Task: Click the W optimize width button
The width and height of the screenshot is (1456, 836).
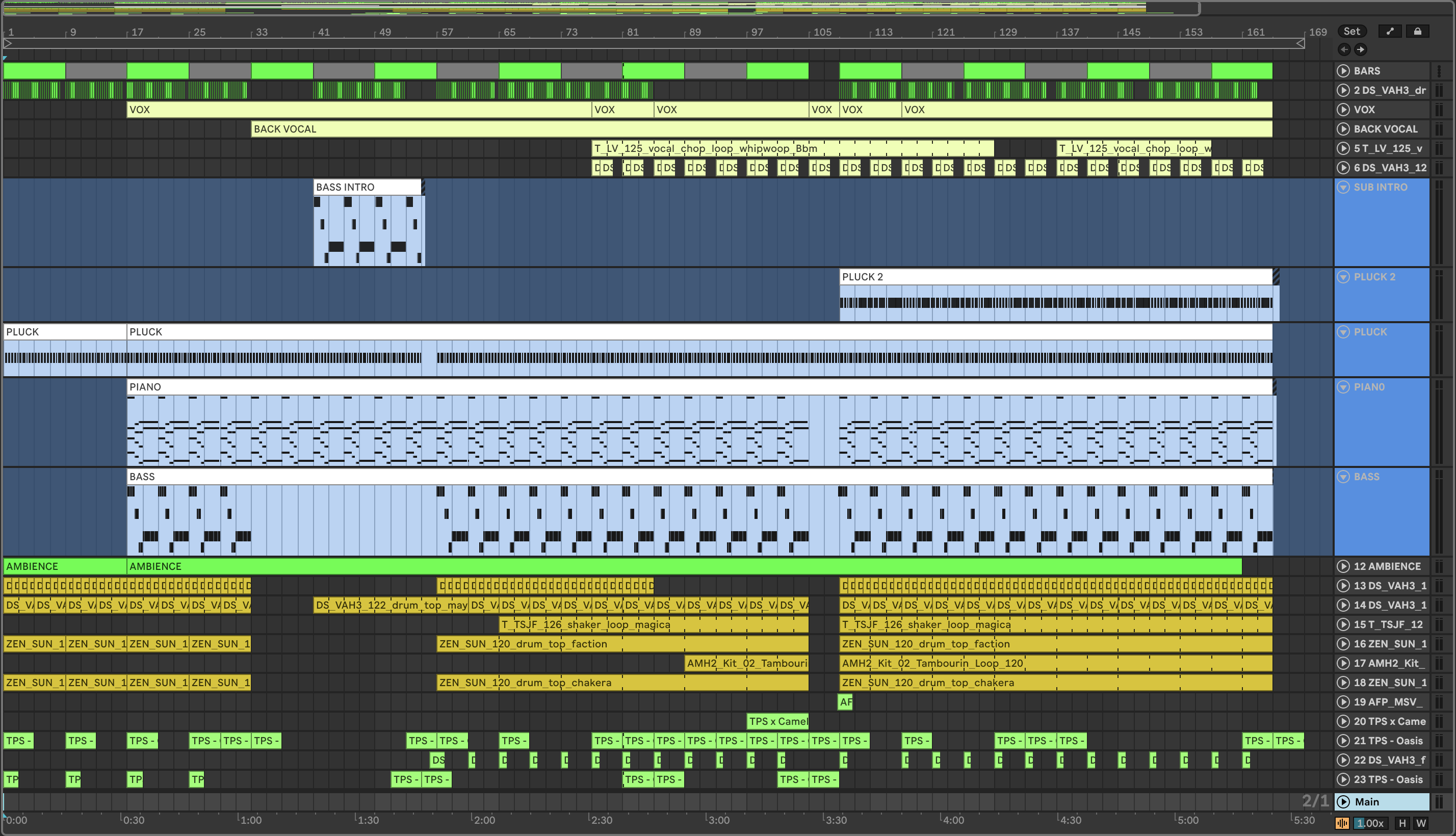Action: pos(1421,823)
